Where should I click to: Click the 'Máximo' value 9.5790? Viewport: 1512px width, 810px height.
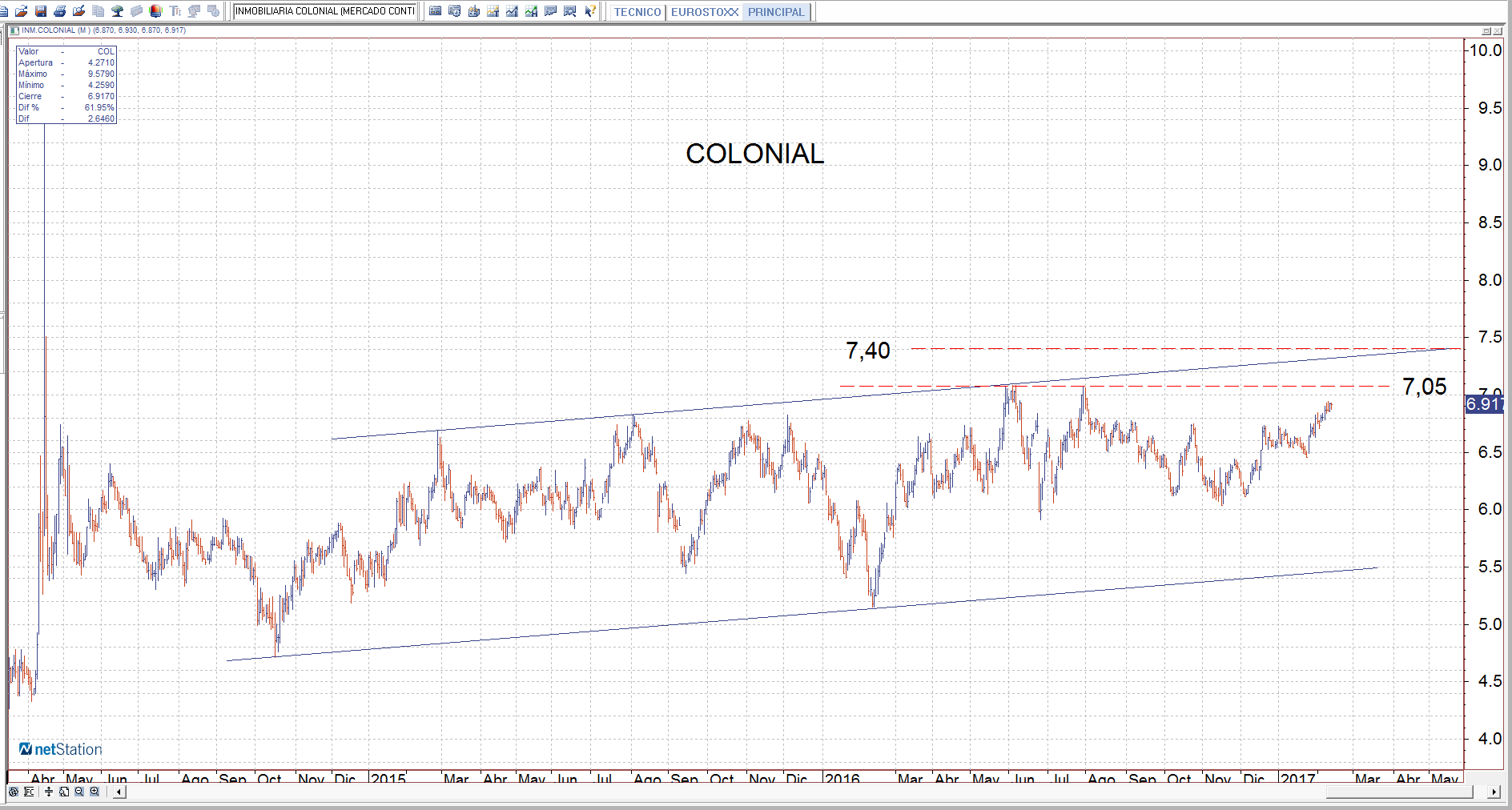101,74
